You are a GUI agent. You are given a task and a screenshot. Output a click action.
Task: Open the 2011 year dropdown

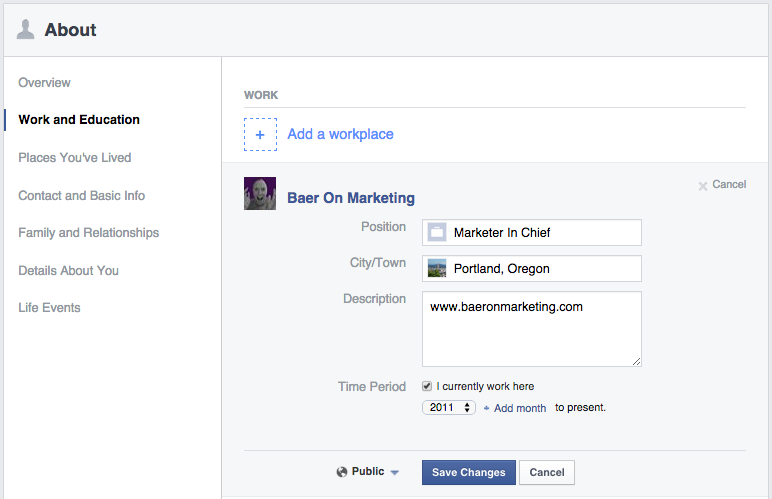449,408
